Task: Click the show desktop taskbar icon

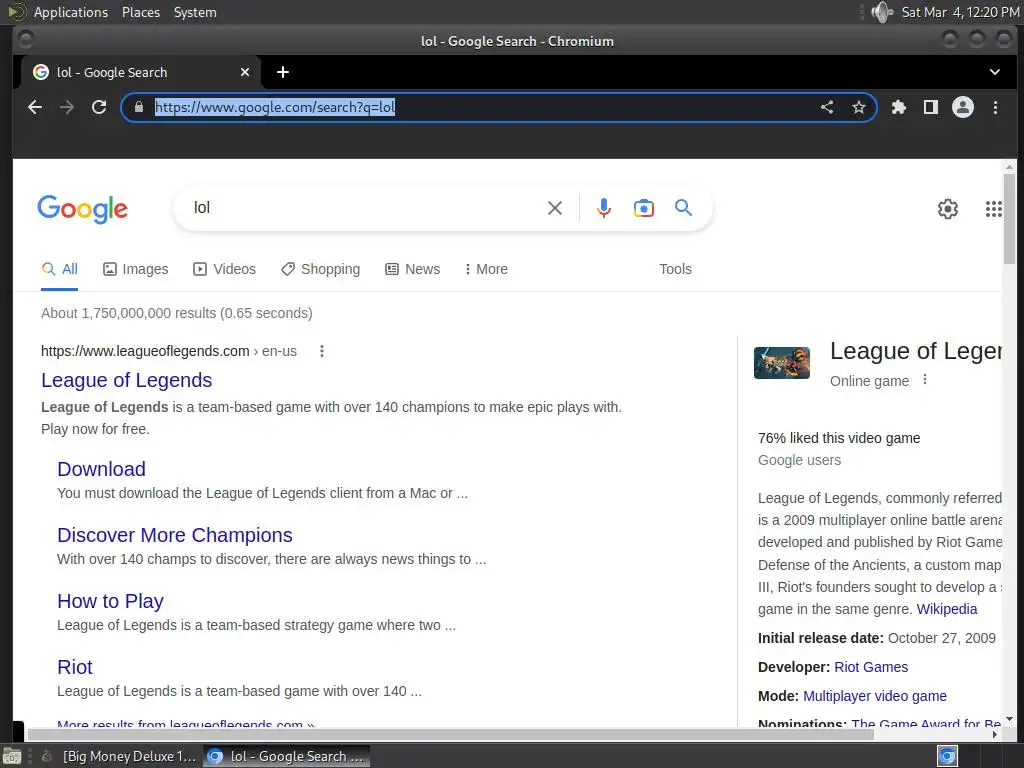Action: point(12,756)
